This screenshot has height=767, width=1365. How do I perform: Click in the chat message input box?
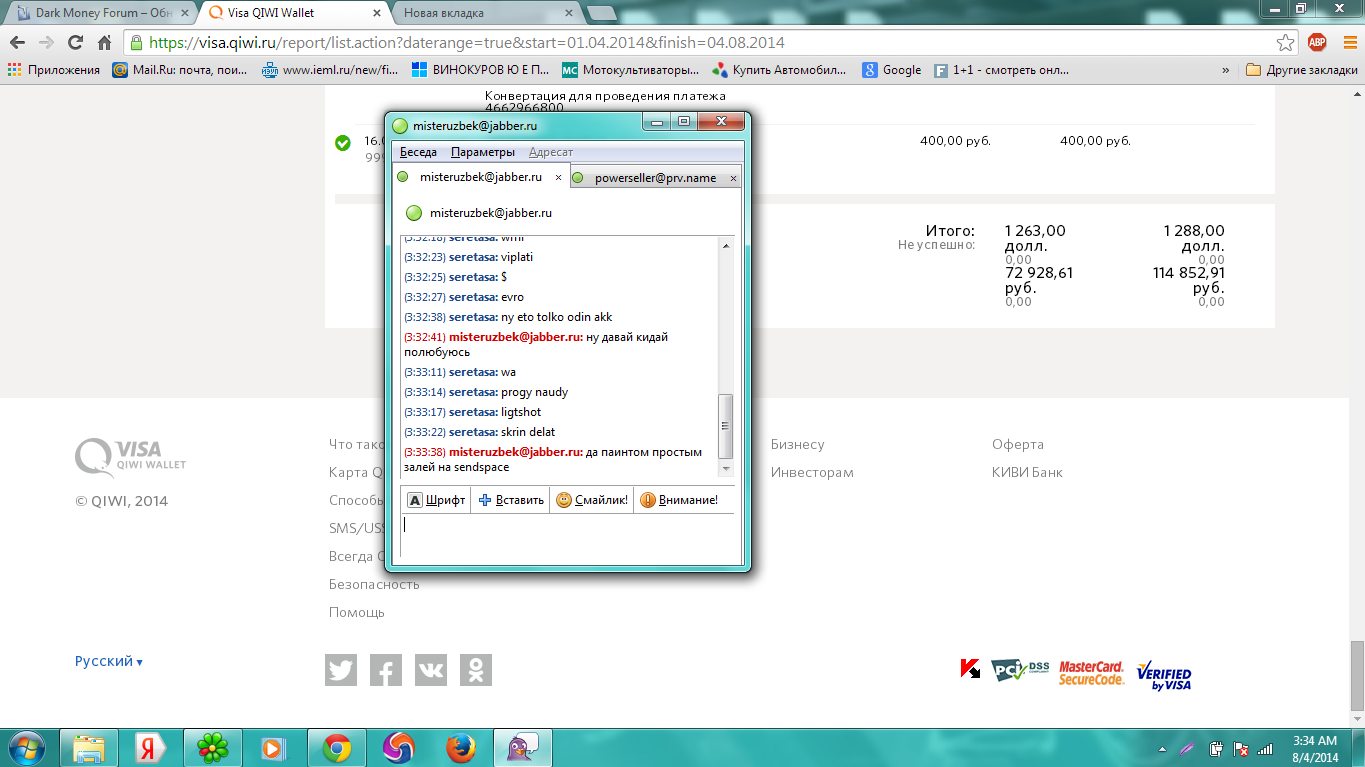tap(567, 535)
